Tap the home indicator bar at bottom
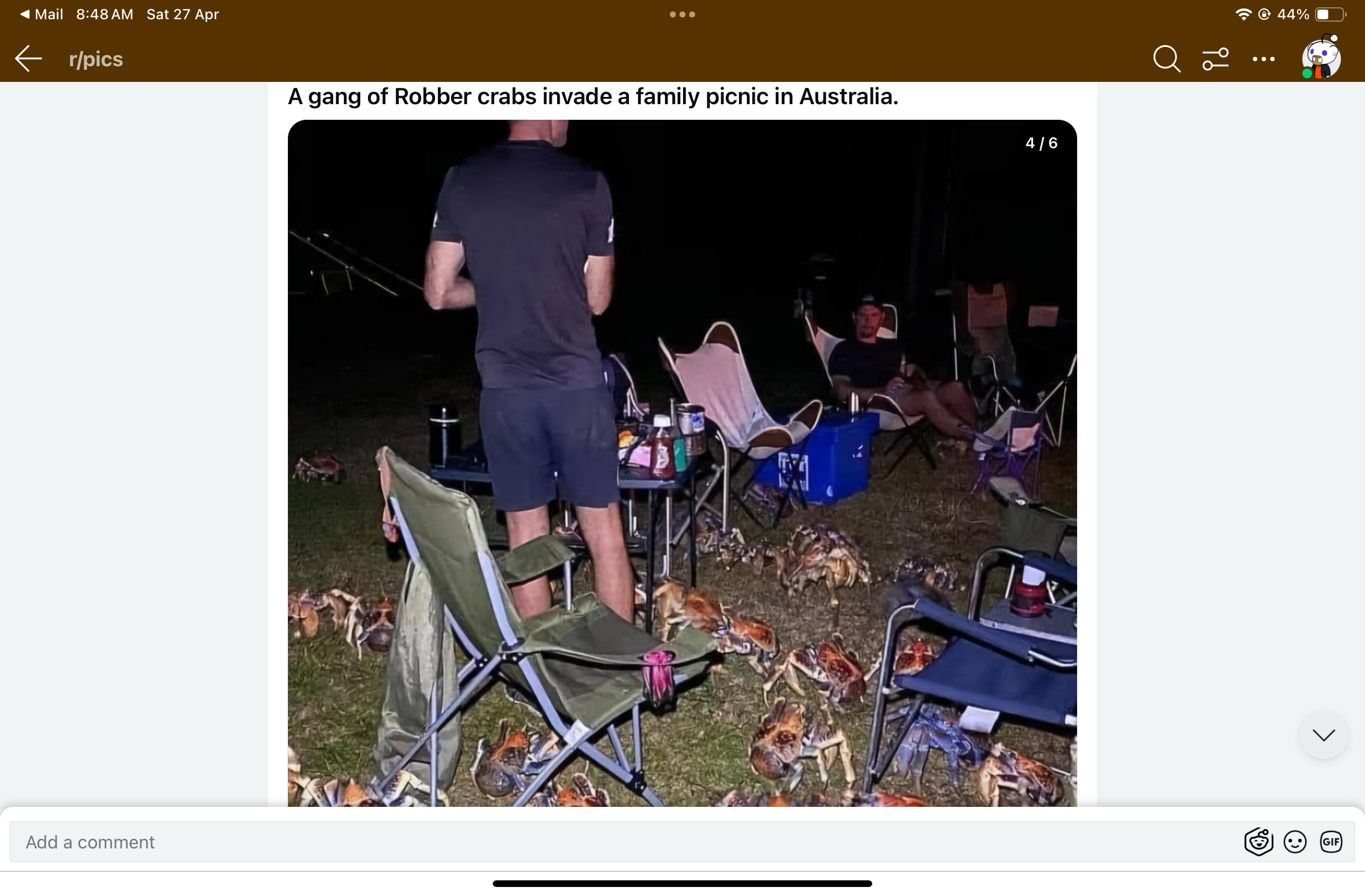The image size is (1365, 896). point(682,883)
